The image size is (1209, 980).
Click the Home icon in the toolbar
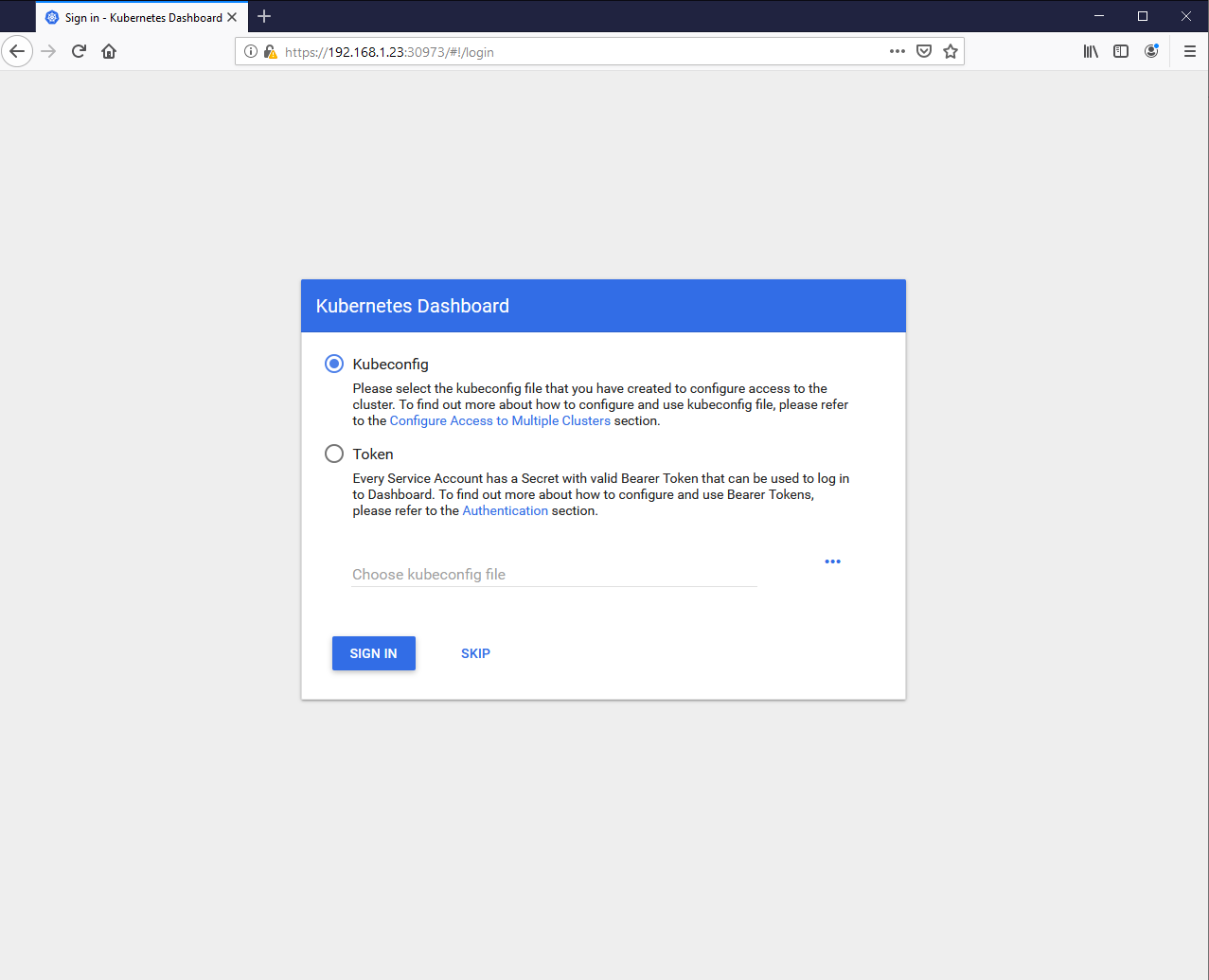109,51
